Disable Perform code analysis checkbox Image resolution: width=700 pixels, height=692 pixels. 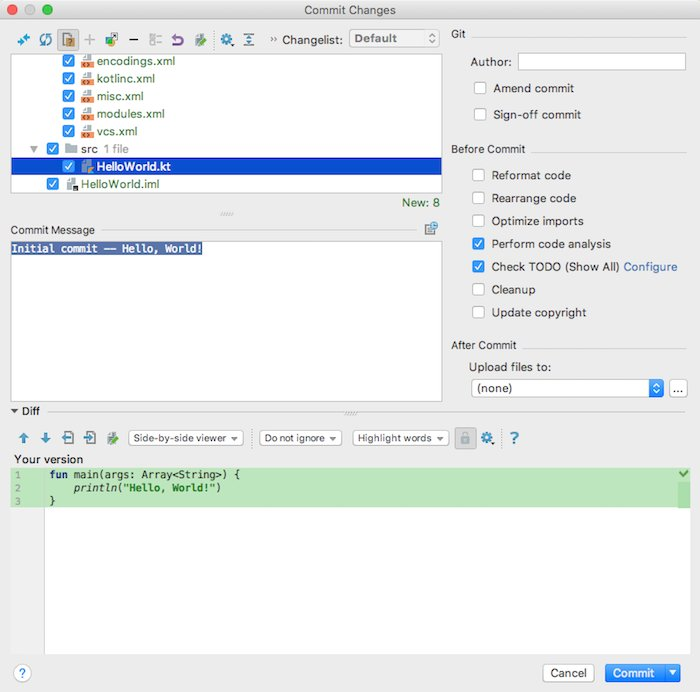coord(478,244)
